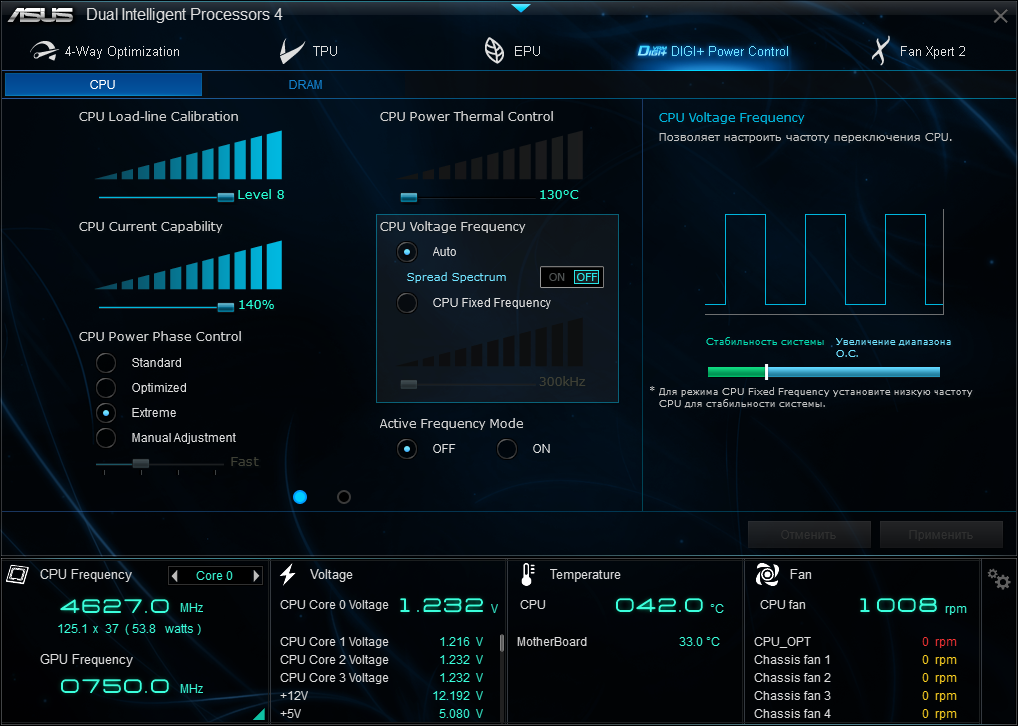Turn Spread Spectrum OFF
1018x726 pixels.
coord(587,277)
